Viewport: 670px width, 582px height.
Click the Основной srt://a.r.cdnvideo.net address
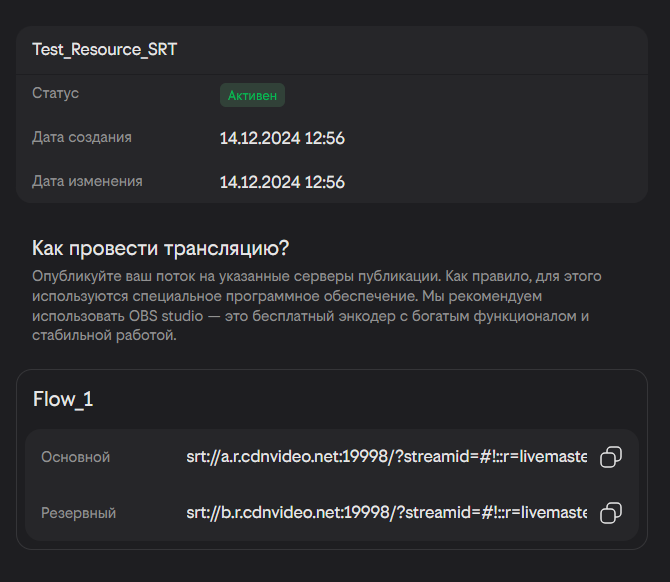point(386,457)
